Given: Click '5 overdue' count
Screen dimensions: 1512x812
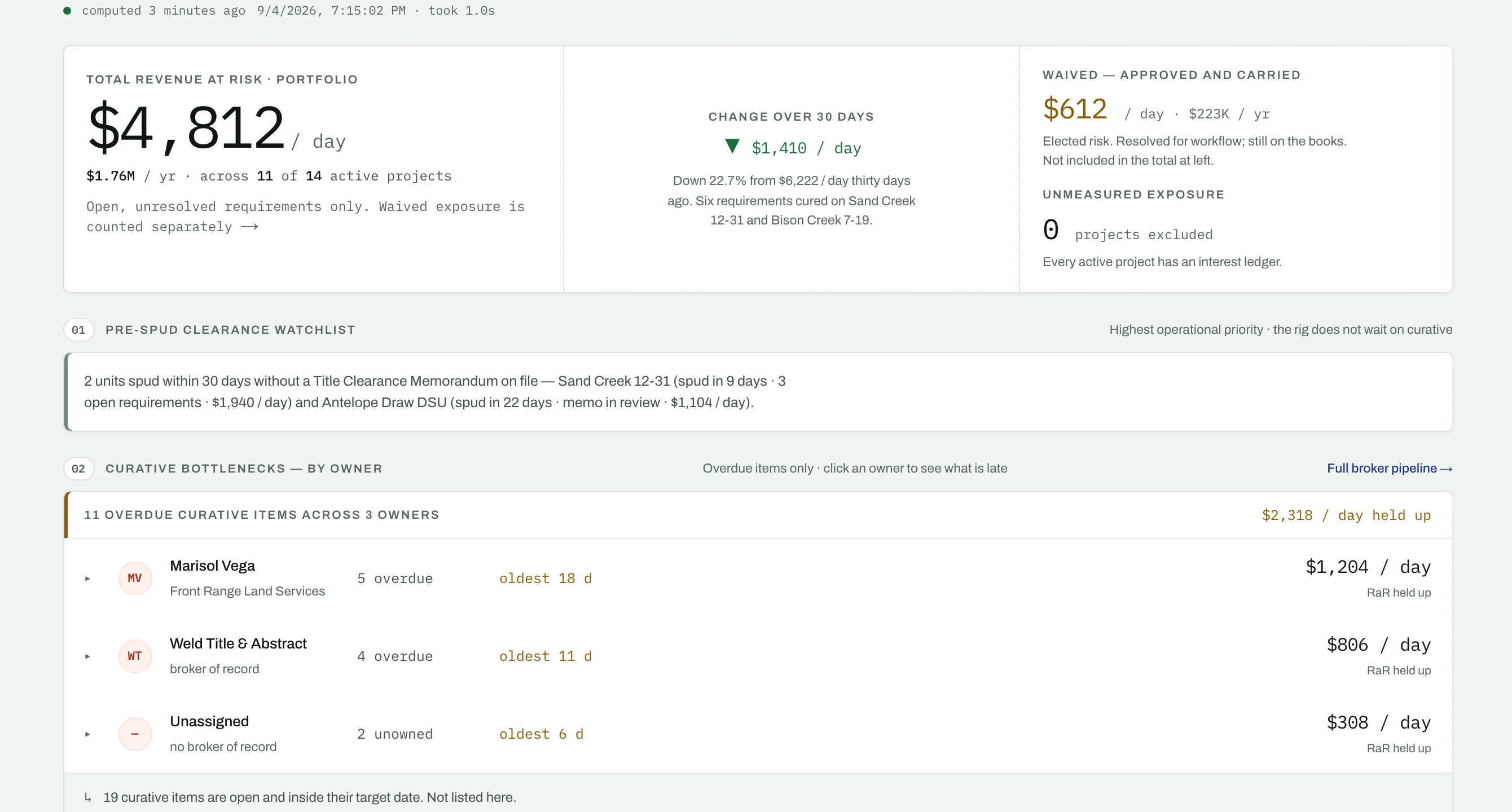Looking at the screenshot, I should 395,579.
